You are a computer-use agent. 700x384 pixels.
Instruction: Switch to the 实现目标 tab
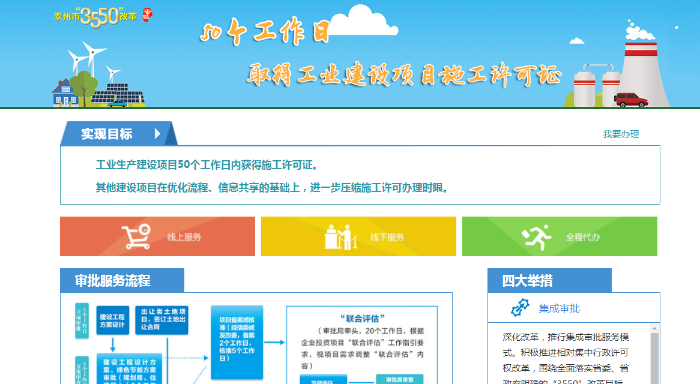[119, 134]
